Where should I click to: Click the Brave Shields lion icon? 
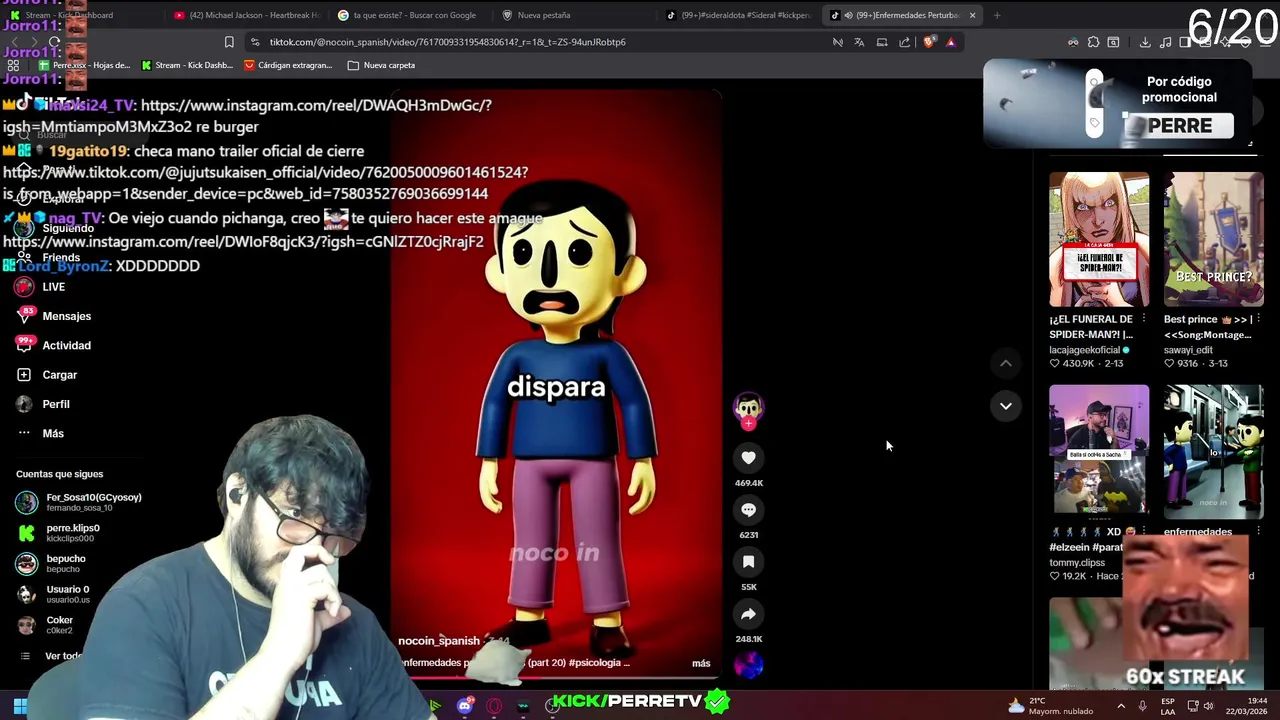pos(929,42)
